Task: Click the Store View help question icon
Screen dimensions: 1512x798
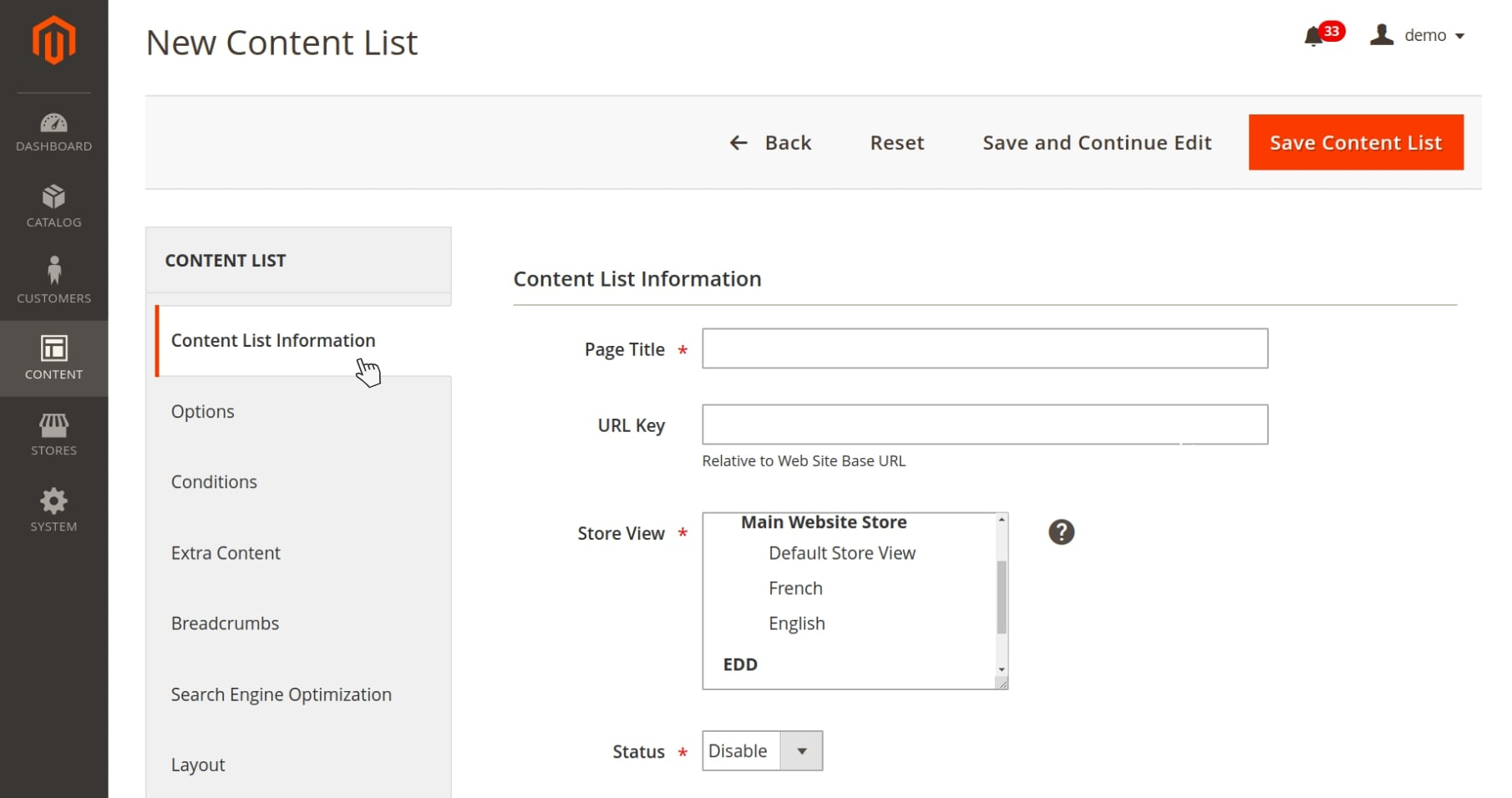Action: pos(1061,532)
